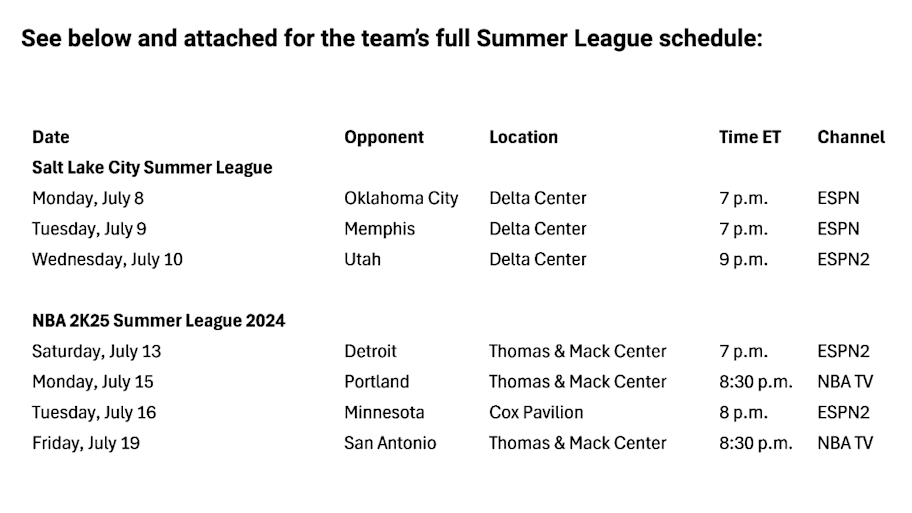
Task: Click the Cox Pavilion location cell
Action: click(x=536, y=412)
